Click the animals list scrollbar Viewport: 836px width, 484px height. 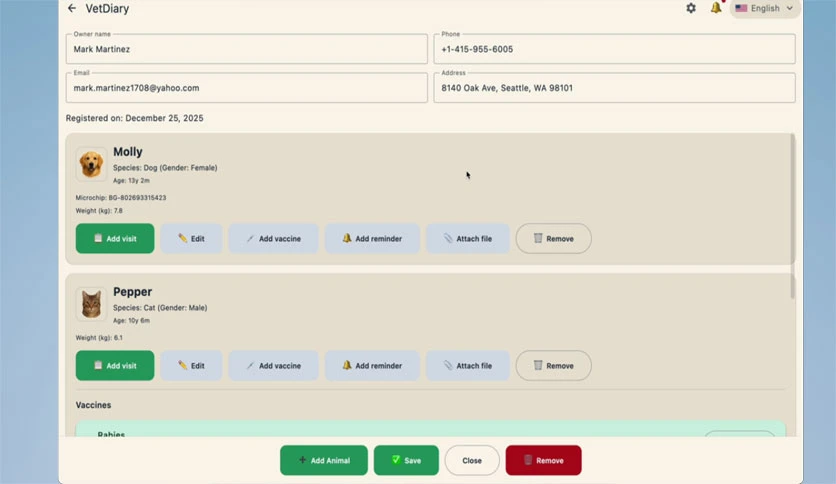[792, 216]
